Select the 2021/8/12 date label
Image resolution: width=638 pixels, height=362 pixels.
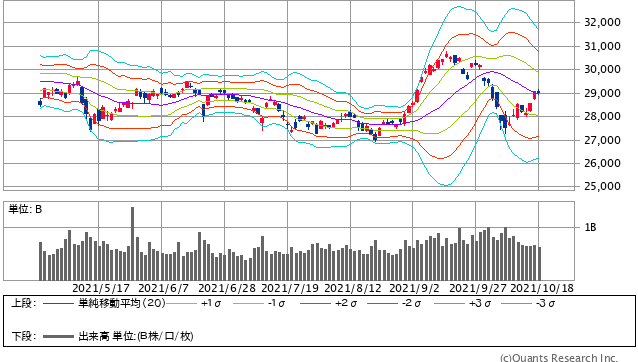tap(353, 288)
